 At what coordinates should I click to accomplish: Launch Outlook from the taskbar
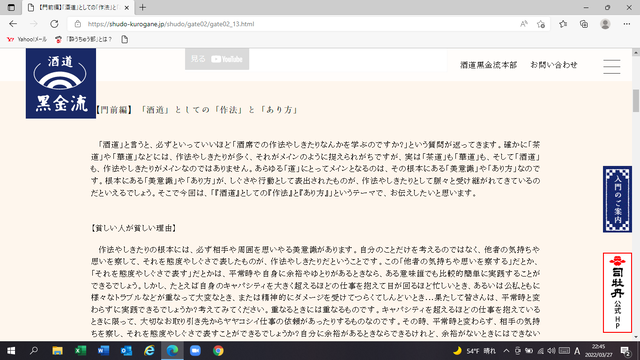coord(126,351)
